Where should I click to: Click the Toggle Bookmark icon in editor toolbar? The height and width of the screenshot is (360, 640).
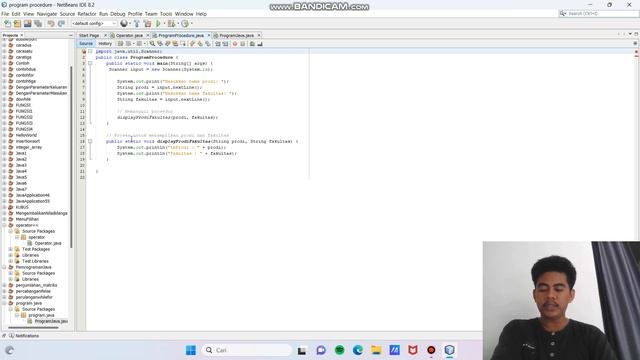[208, 44]
